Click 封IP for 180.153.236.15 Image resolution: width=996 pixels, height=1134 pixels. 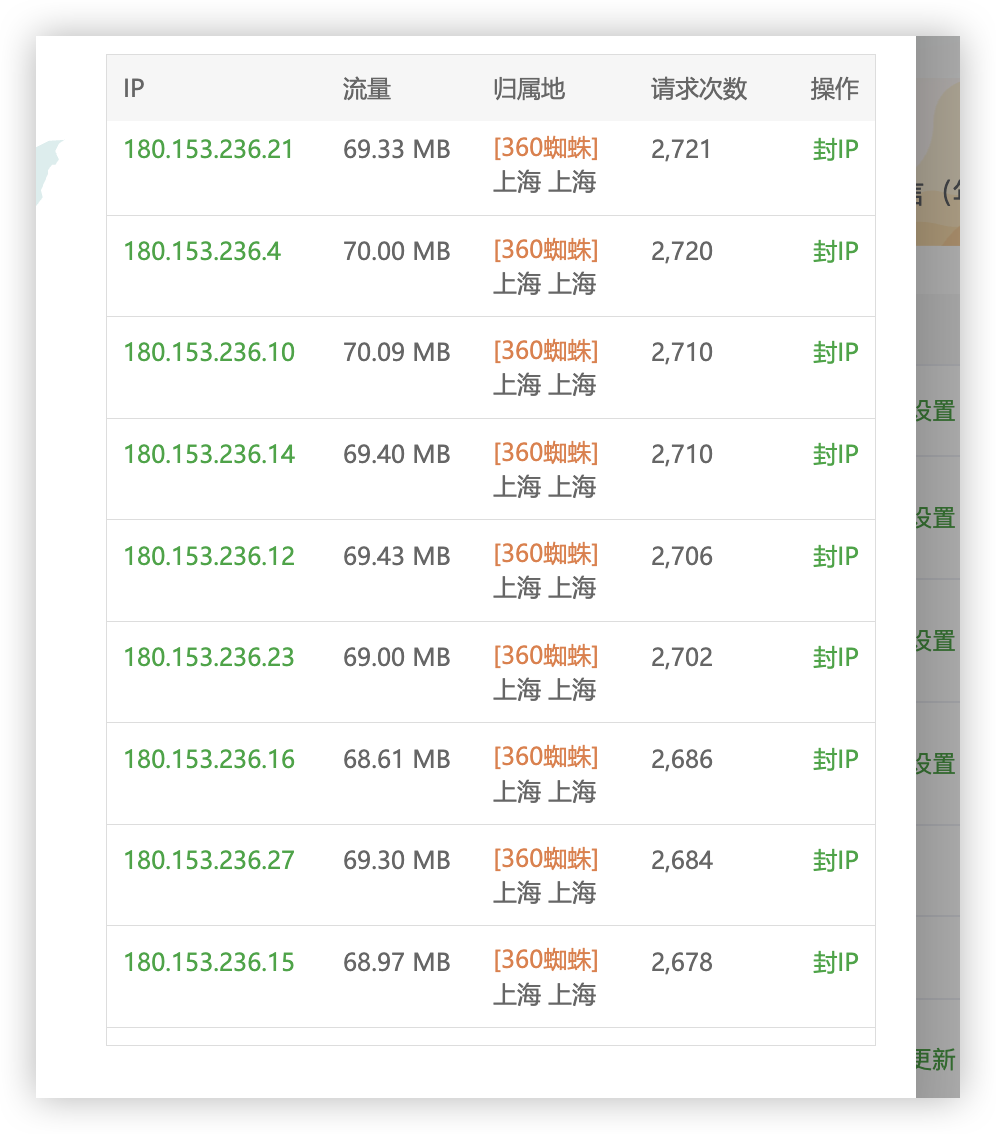pos(835,963)
